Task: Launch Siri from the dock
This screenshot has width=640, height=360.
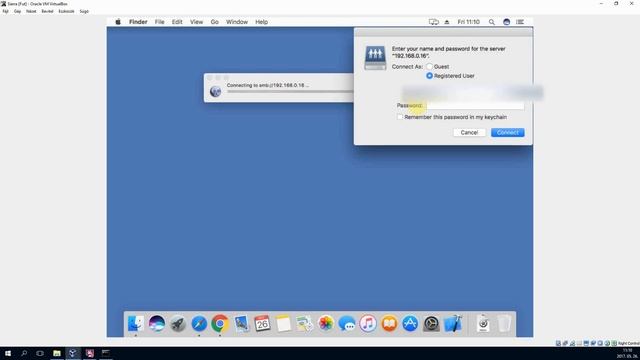Action: pos(157,324)
